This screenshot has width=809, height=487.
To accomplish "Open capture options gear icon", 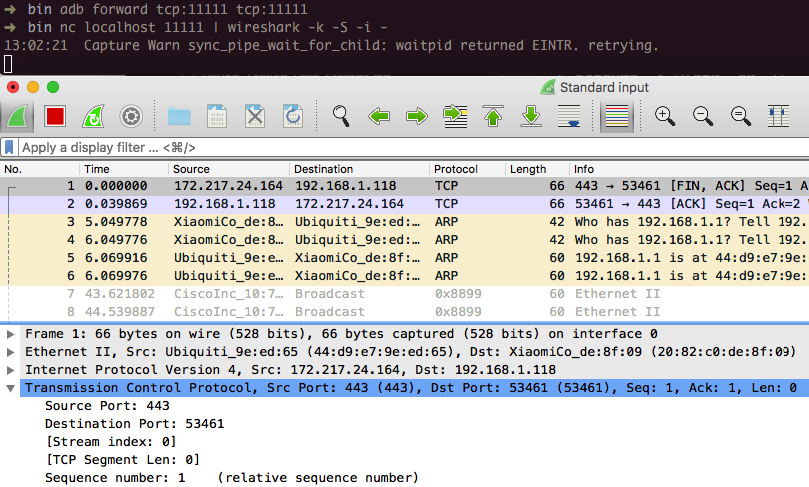I will (130, 116).
